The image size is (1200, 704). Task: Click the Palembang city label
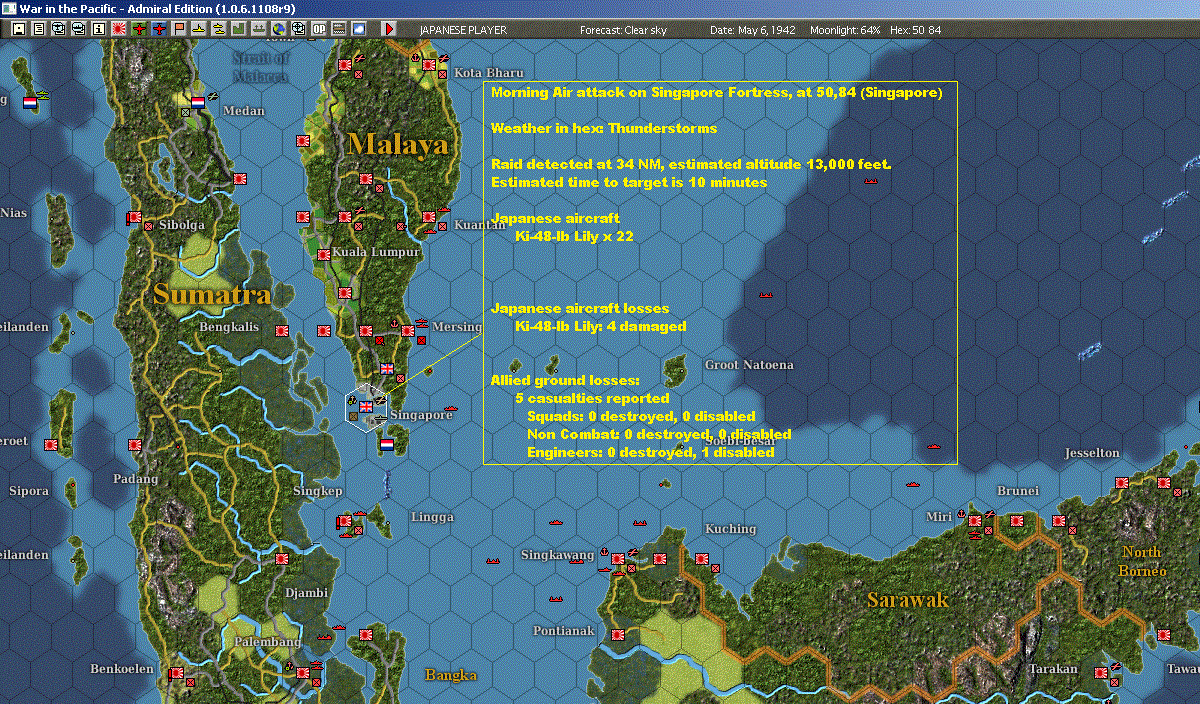267,641
